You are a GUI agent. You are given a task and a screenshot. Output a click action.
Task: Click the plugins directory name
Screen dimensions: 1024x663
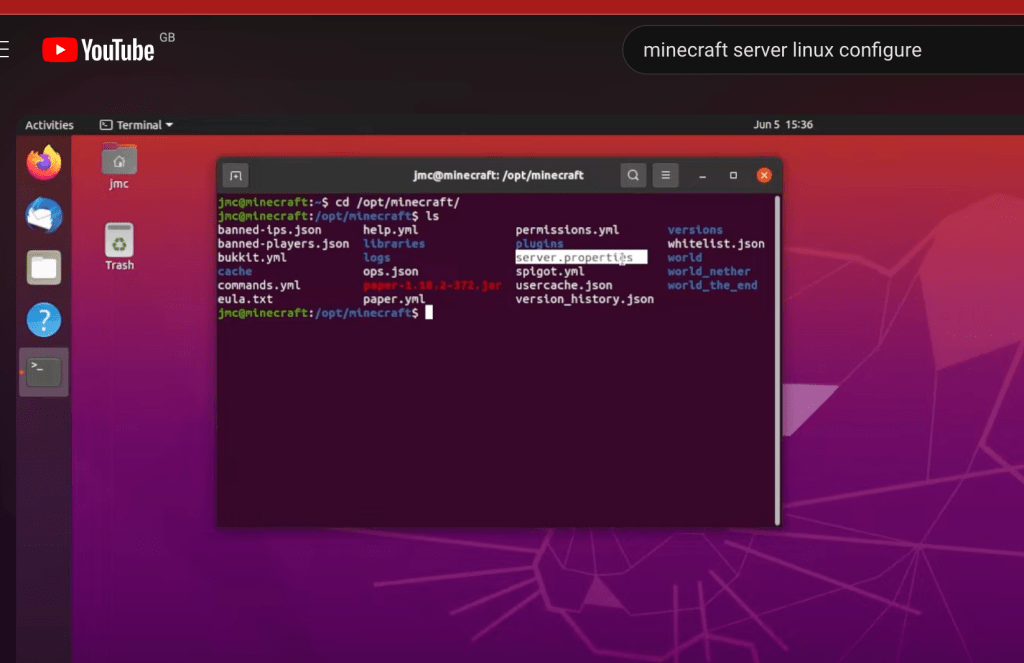539,244
